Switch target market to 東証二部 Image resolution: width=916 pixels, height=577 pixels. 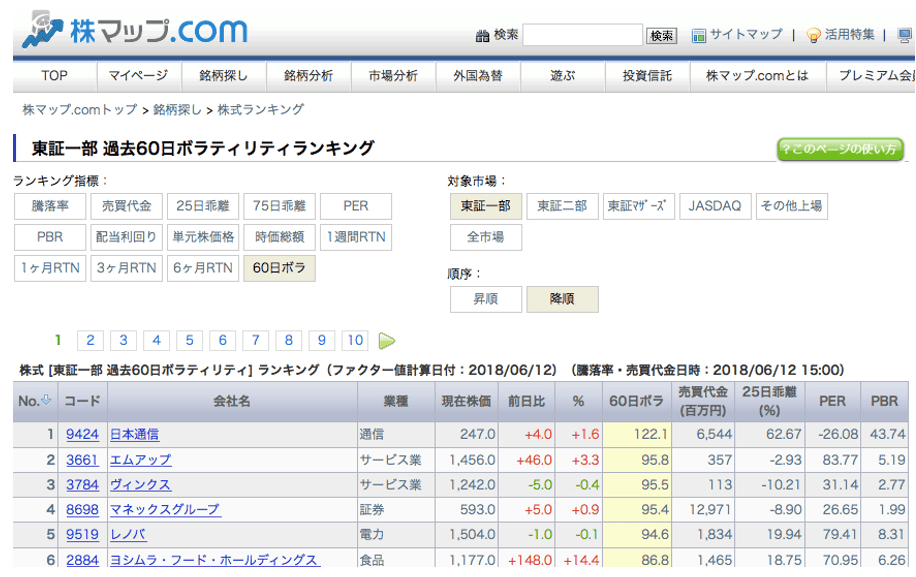(562, 206)
